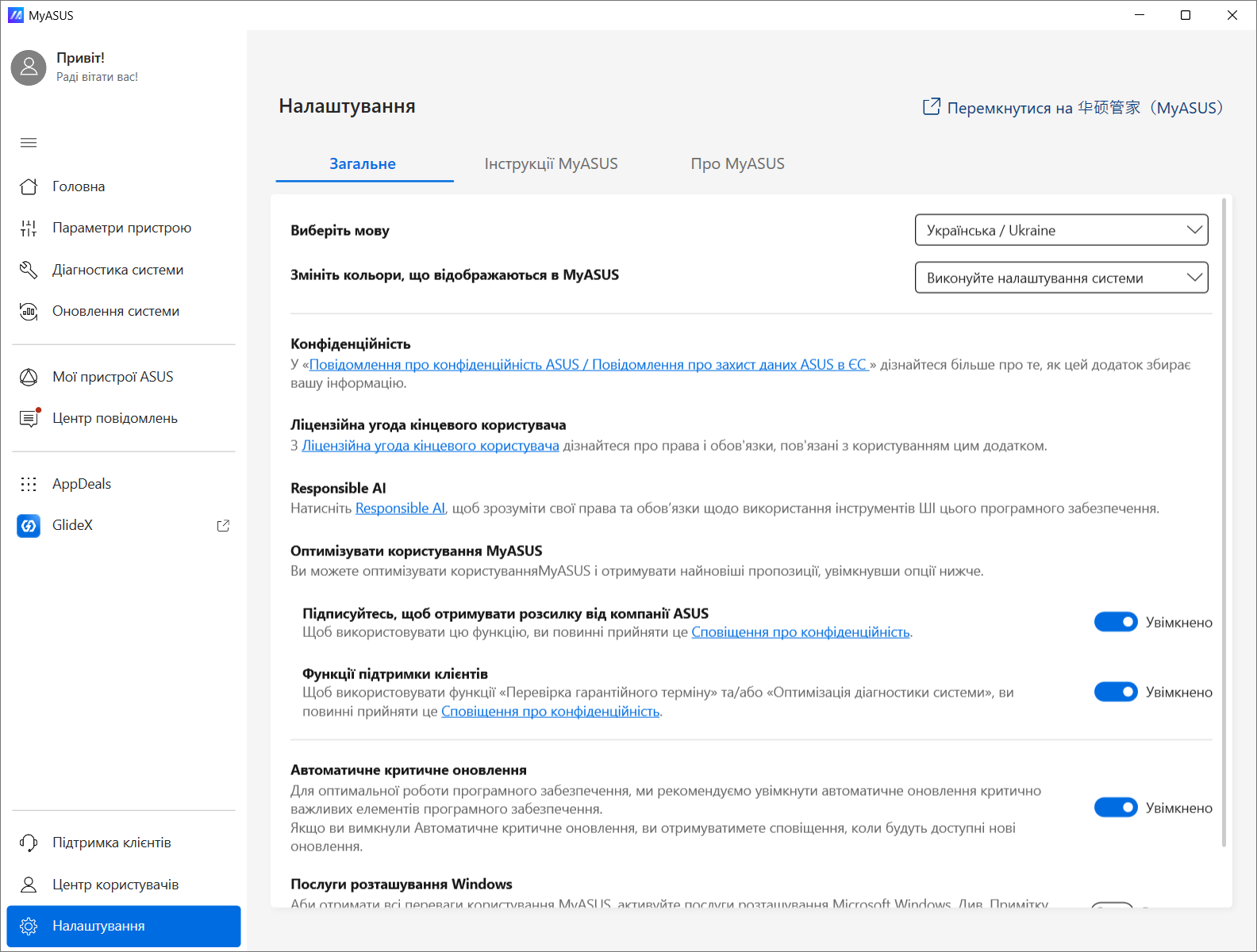Click the Оновлення системи update icon

[x=29, y=311]
